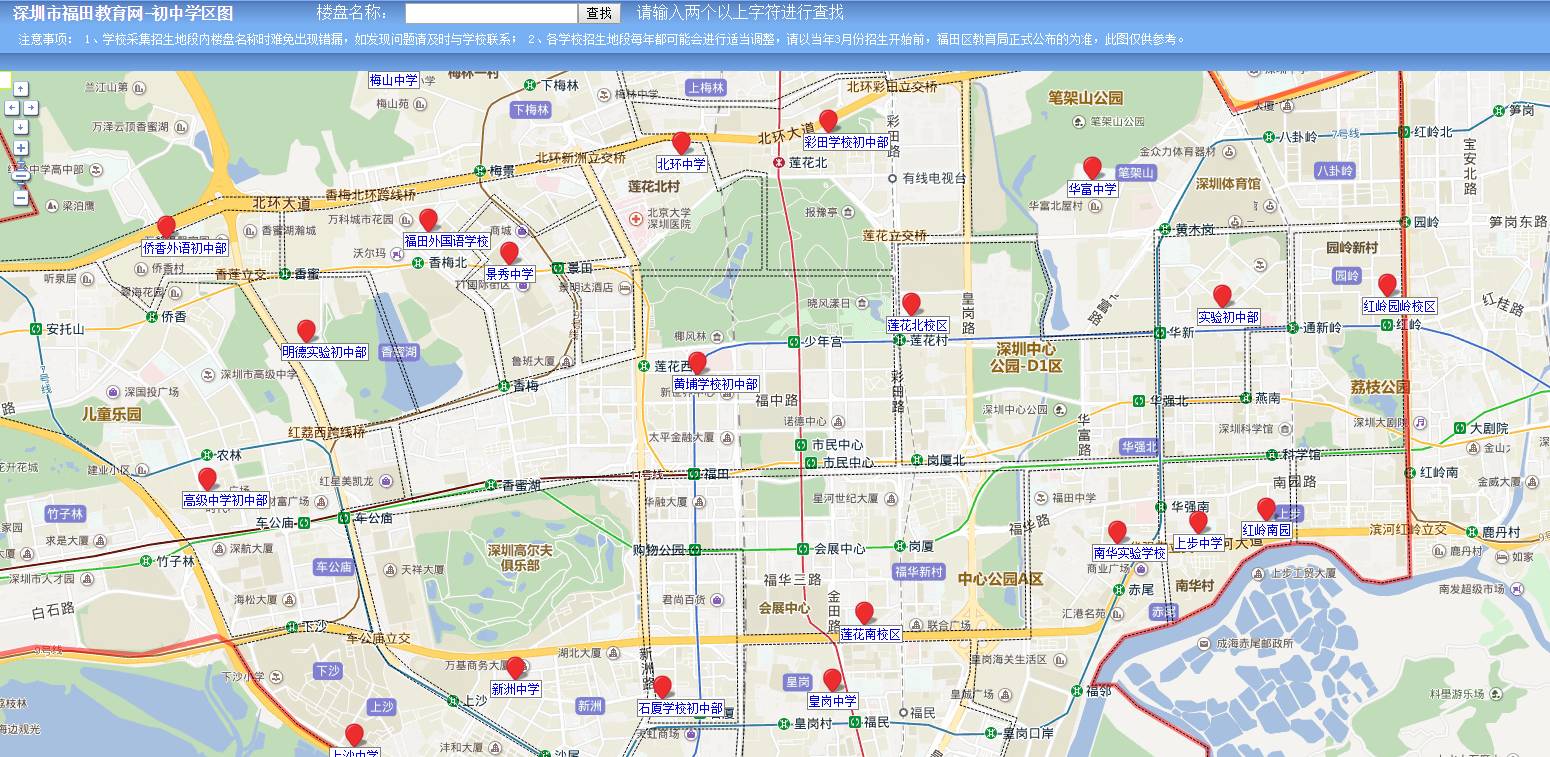Click the purple 上梅林 area label
Viewport: 1550px width, 757px height.
(x=706, y=88)
